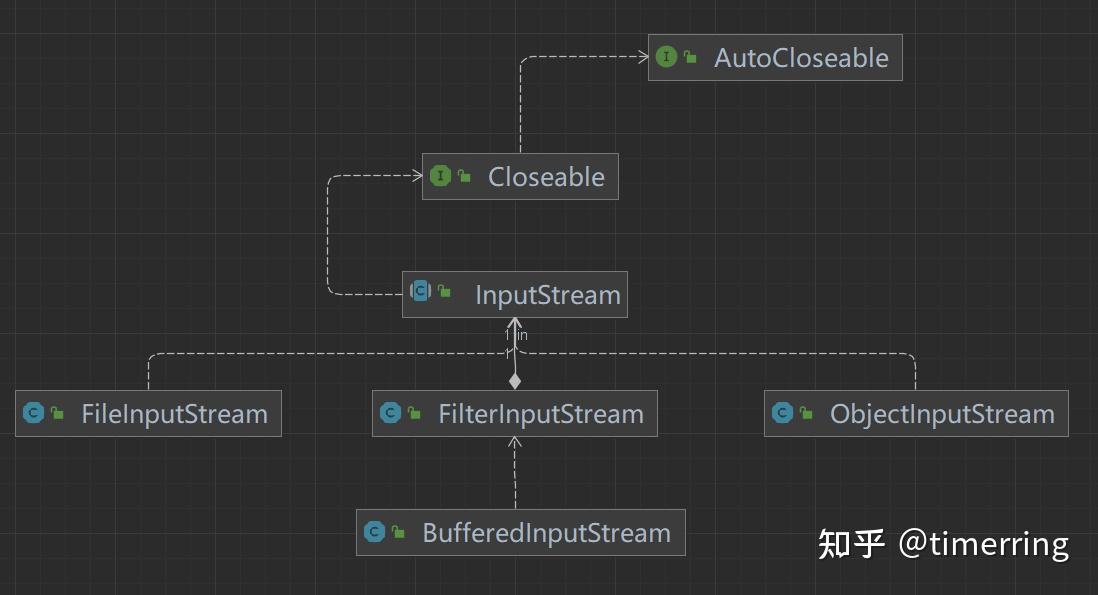Select the BufferedInputStream class node

pyautogui.click(x=521, y=533)
